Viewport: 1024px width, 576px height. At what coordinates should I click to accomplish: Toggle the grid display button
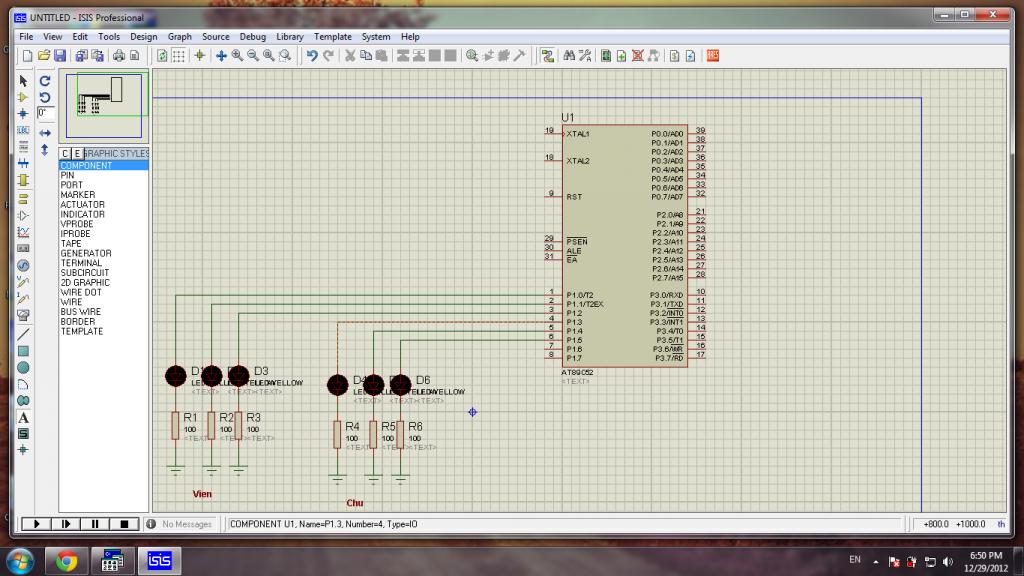(x=178, y=56)
